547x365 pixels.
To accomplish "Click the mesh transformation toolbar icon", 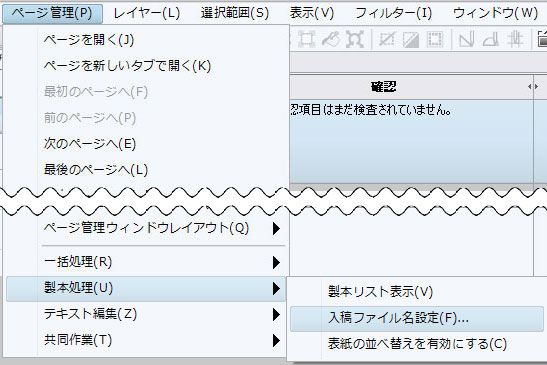I will (355, 39).
